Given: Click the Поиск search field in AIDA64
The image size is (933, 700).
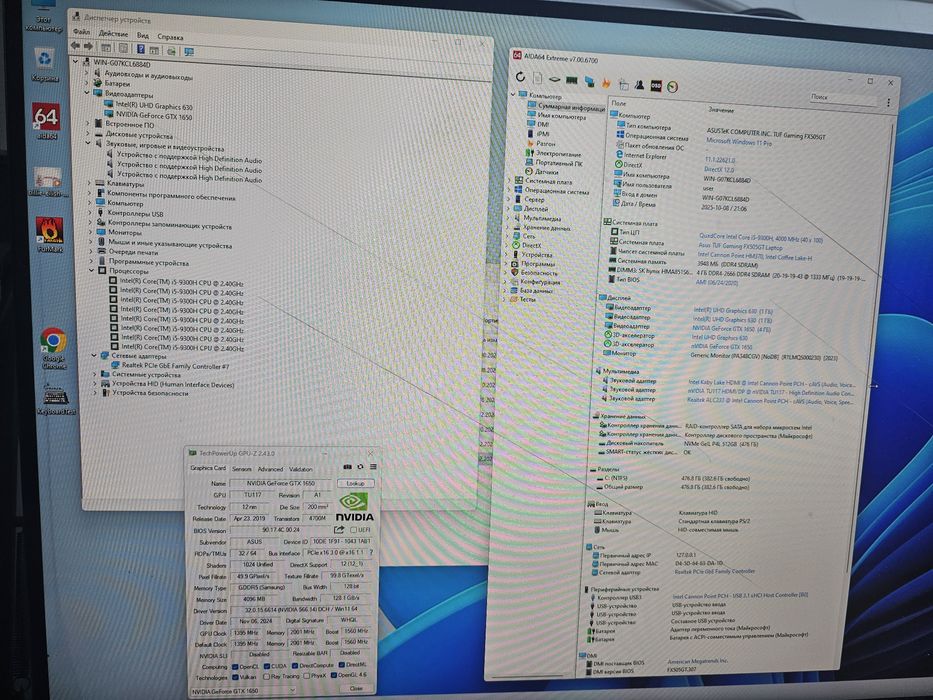Looking at the screenshot, I should coord(843,98).
